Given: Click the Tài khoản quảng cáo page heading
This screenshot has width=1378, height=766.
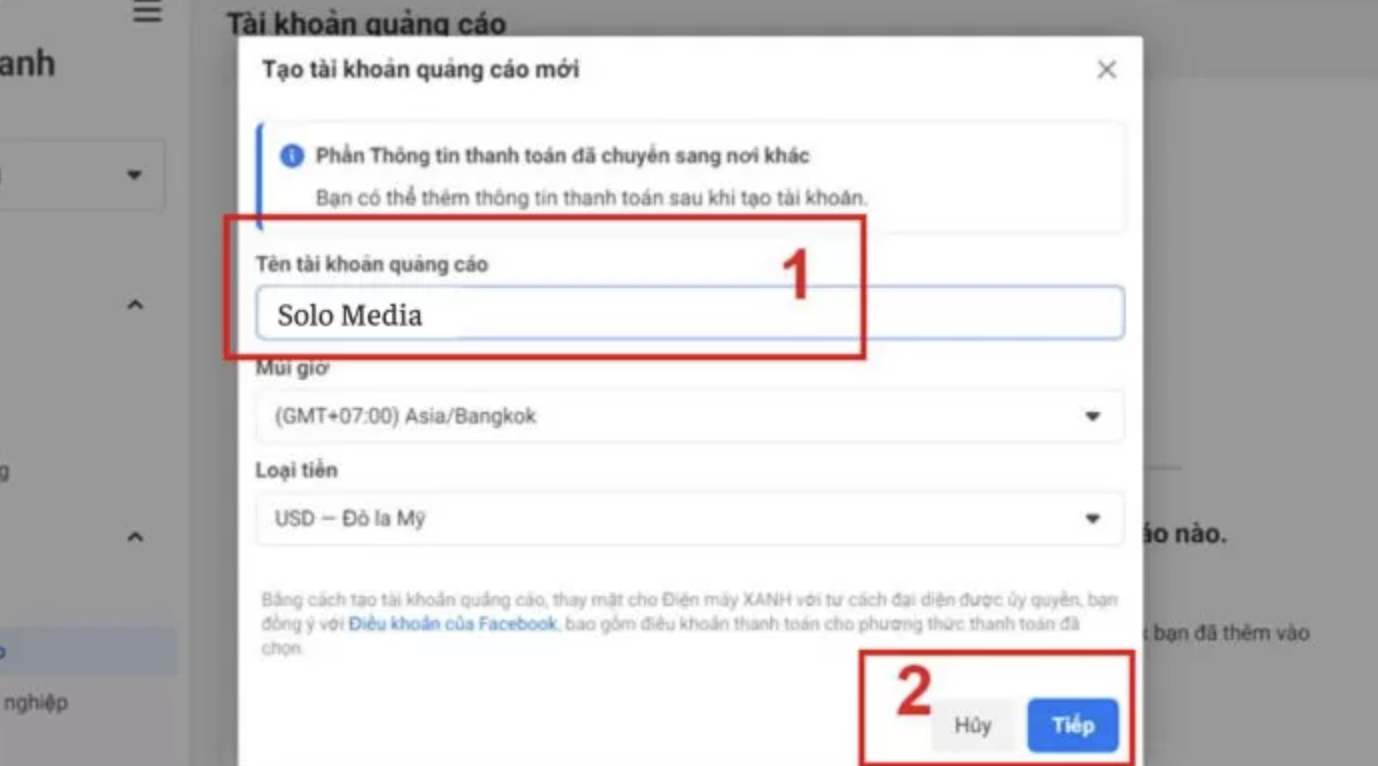Looking at the screenshot, I should tap(366, 23).
